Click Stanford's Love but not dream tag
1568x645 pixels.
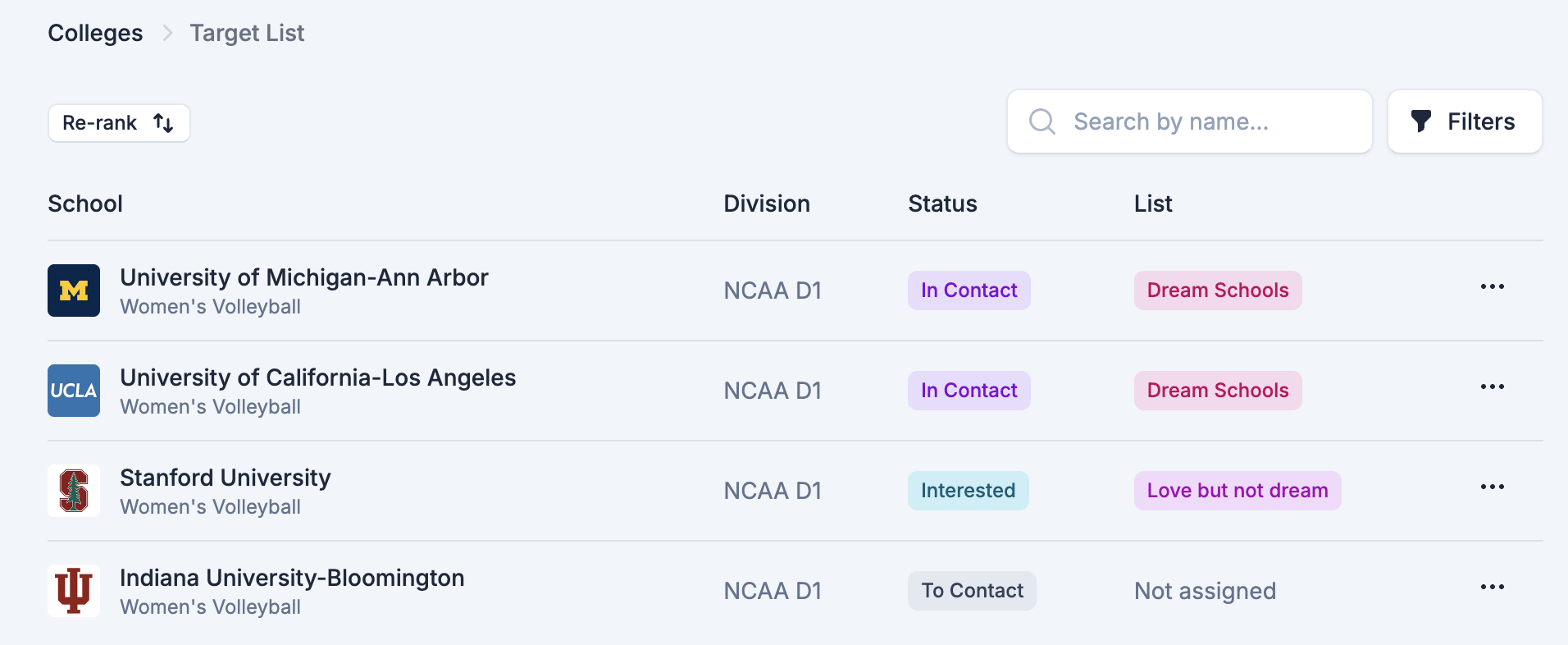pos(1238,491)
